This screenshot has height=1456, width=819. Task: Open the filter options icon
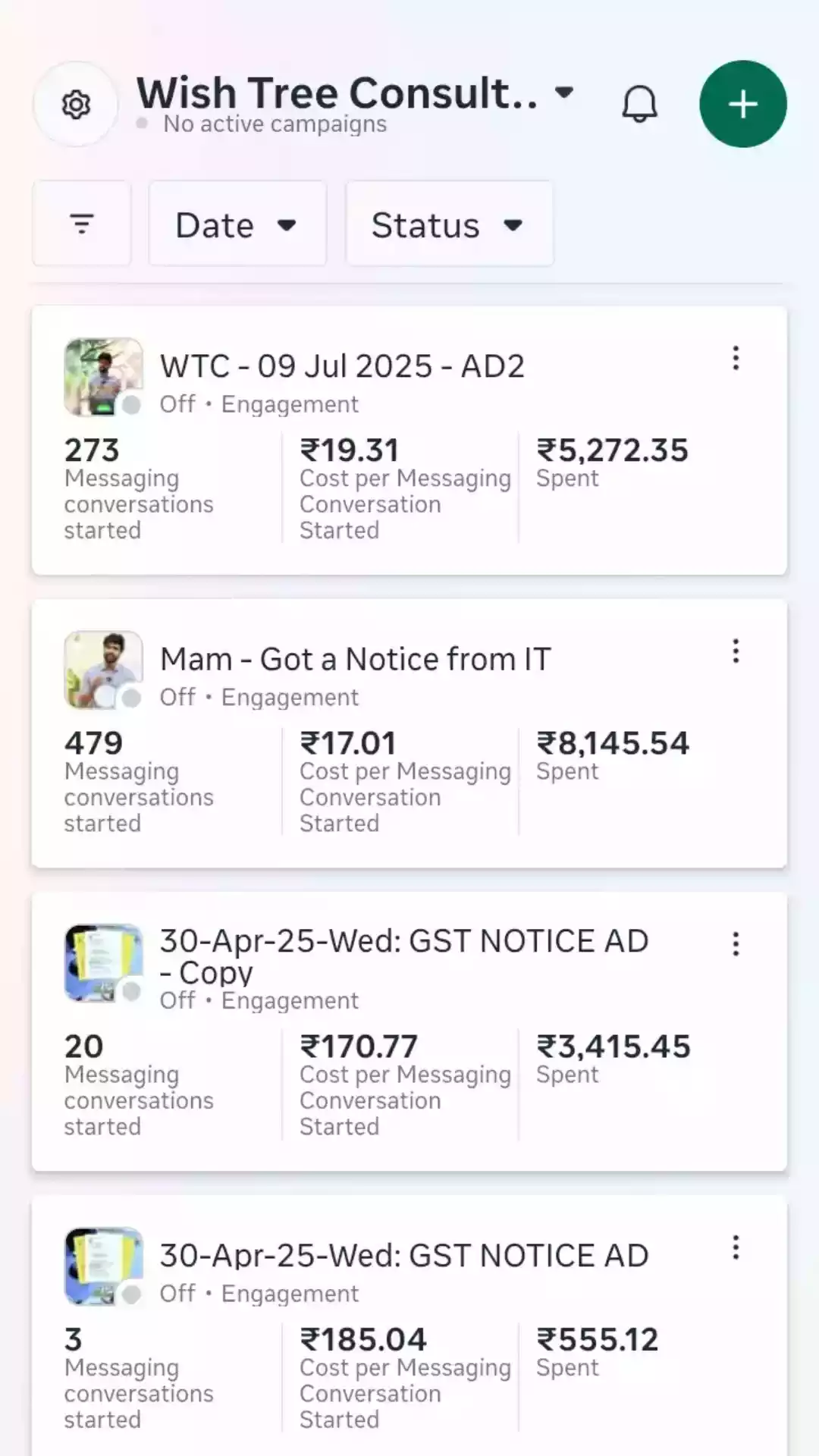point(81,224)
